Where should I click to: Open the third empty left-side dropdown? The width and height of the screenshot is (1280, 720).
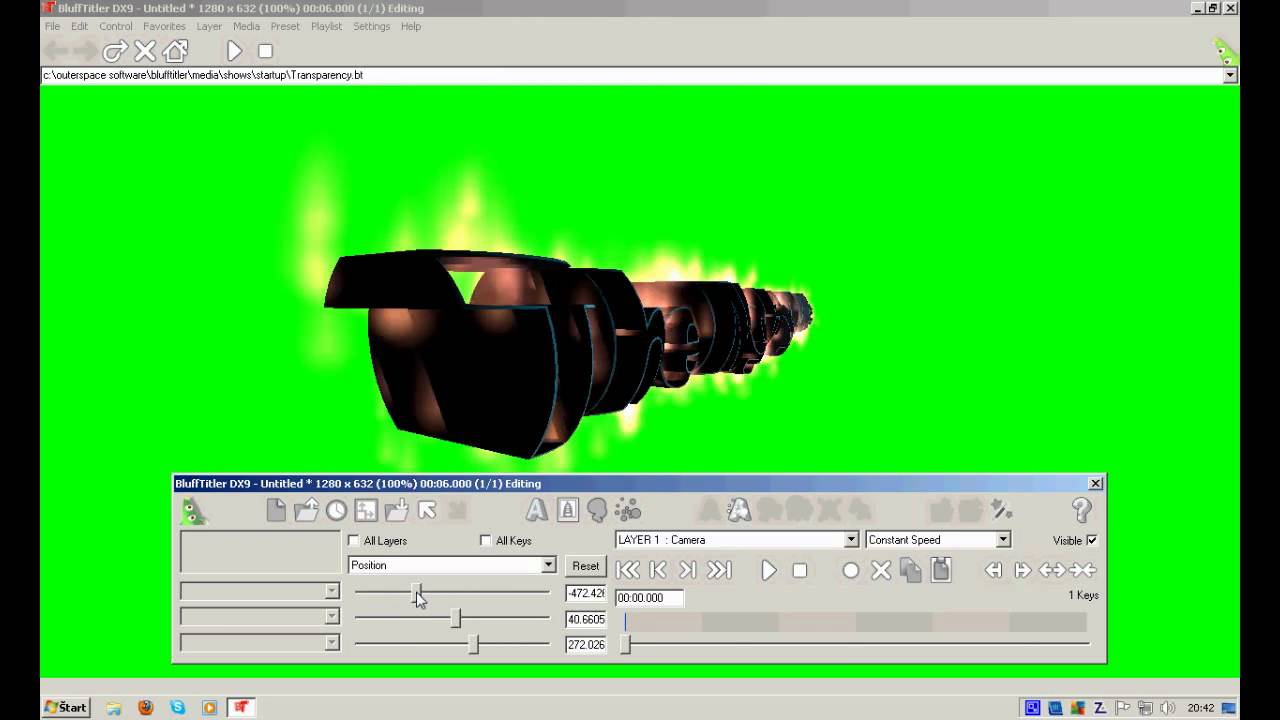pos(332,644)
